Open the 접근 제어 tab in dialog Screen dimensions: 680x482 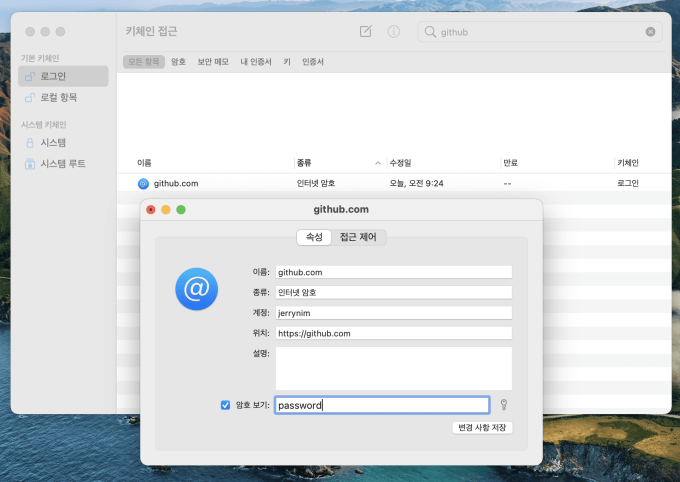tap(358, 237)
